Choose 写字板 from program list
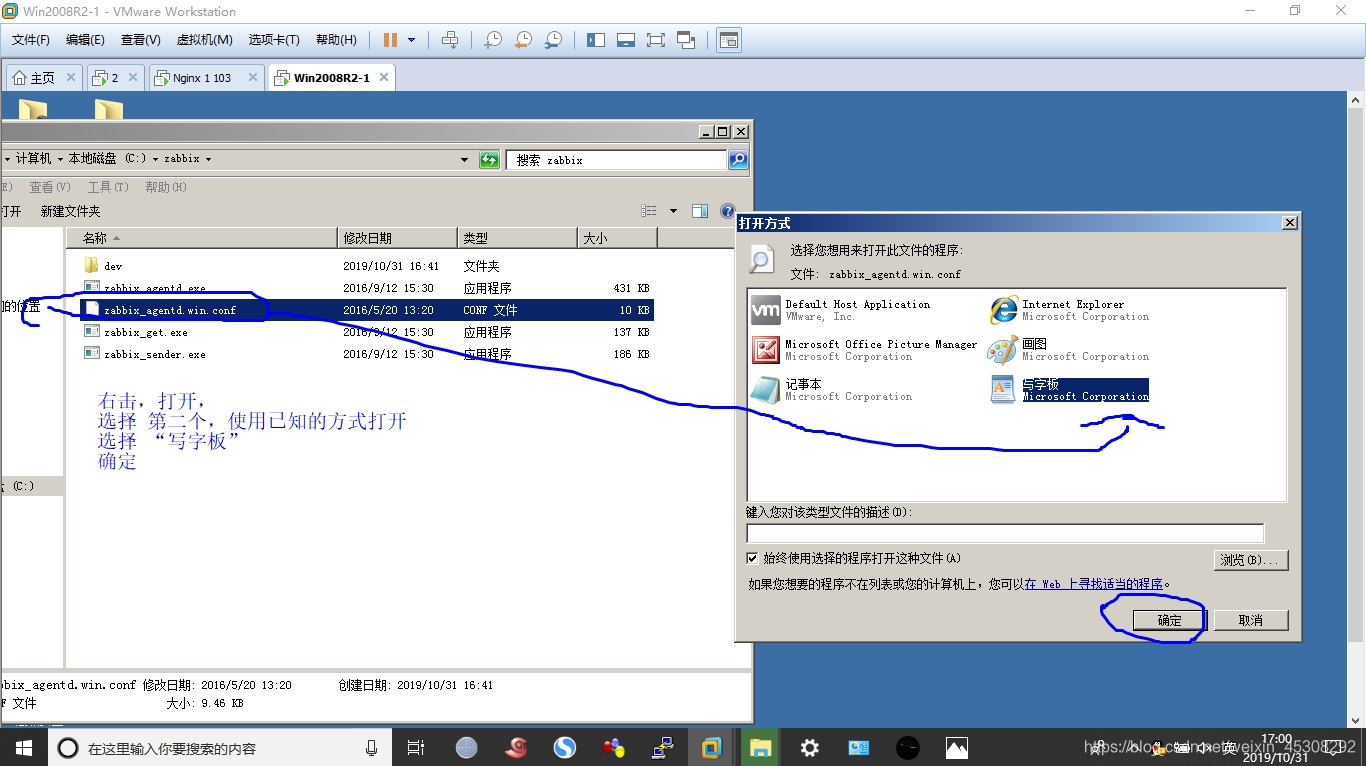Screen dimensions: 1366x766 pyautogui.click(x=1068, y=390)
